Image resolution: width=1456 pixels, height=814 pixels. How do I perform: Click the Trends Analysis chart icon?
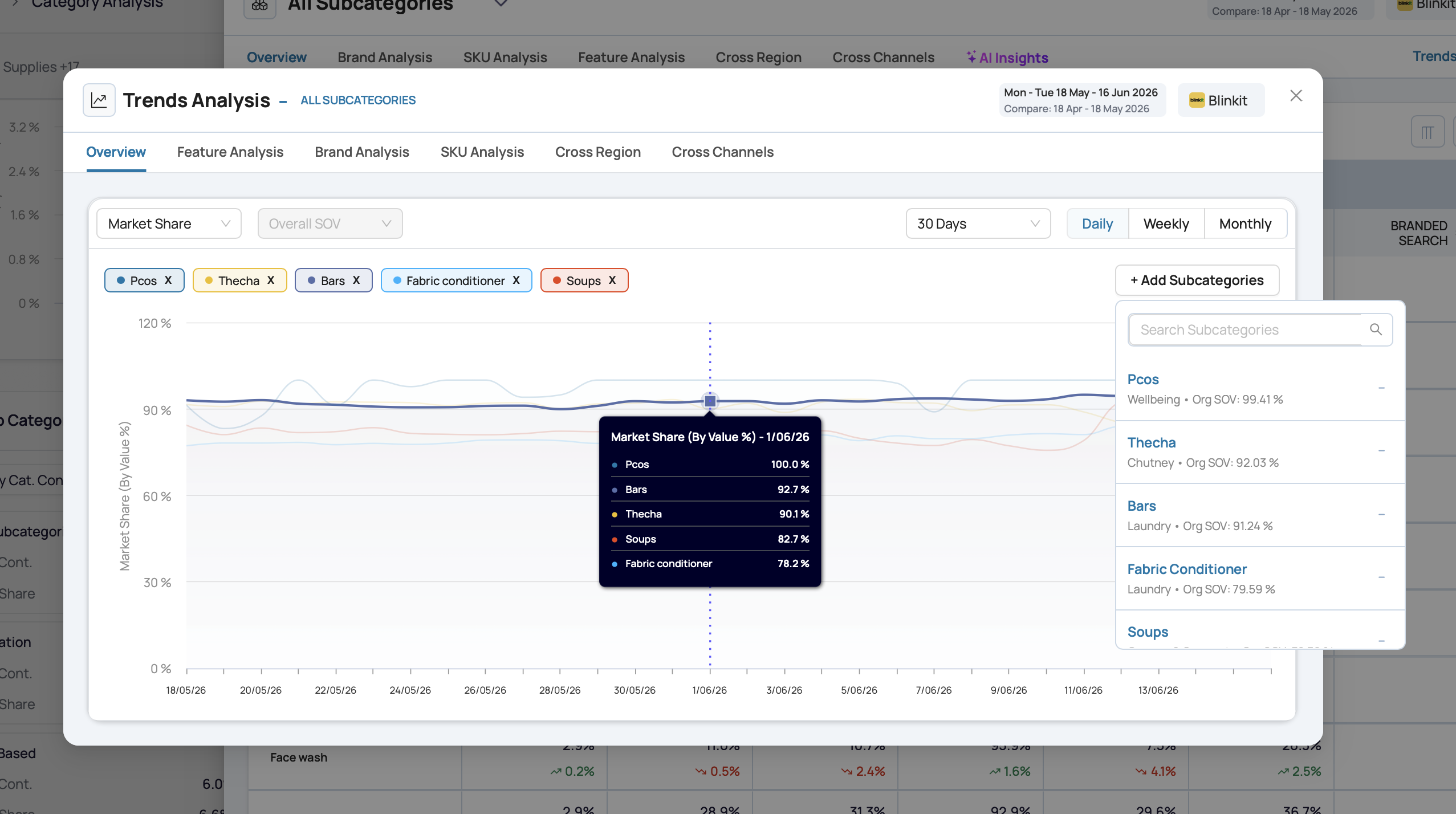pyautogui.click(x=99, y=100)
